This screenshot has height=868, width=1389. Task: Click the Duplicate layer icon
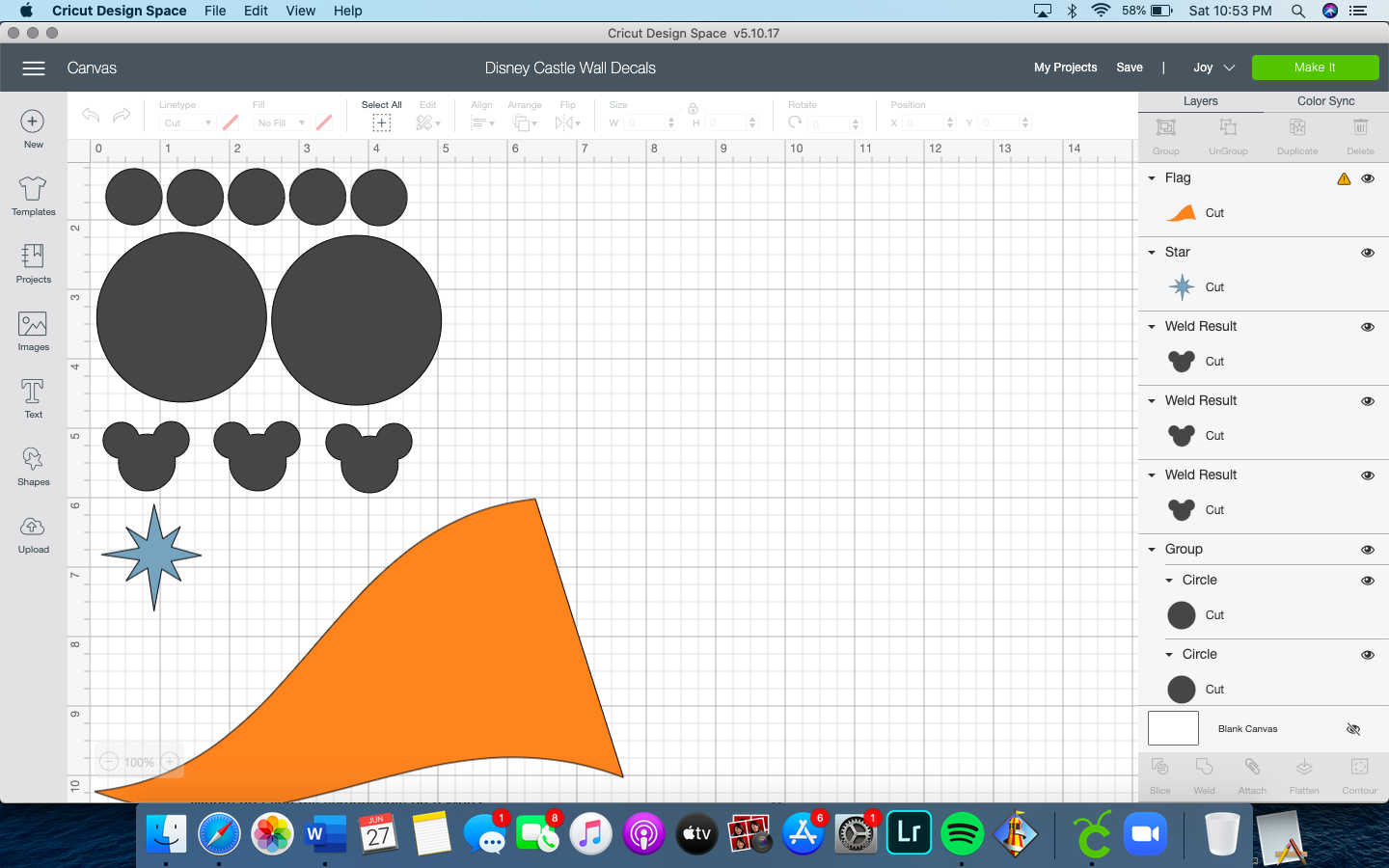point(1297,127)
